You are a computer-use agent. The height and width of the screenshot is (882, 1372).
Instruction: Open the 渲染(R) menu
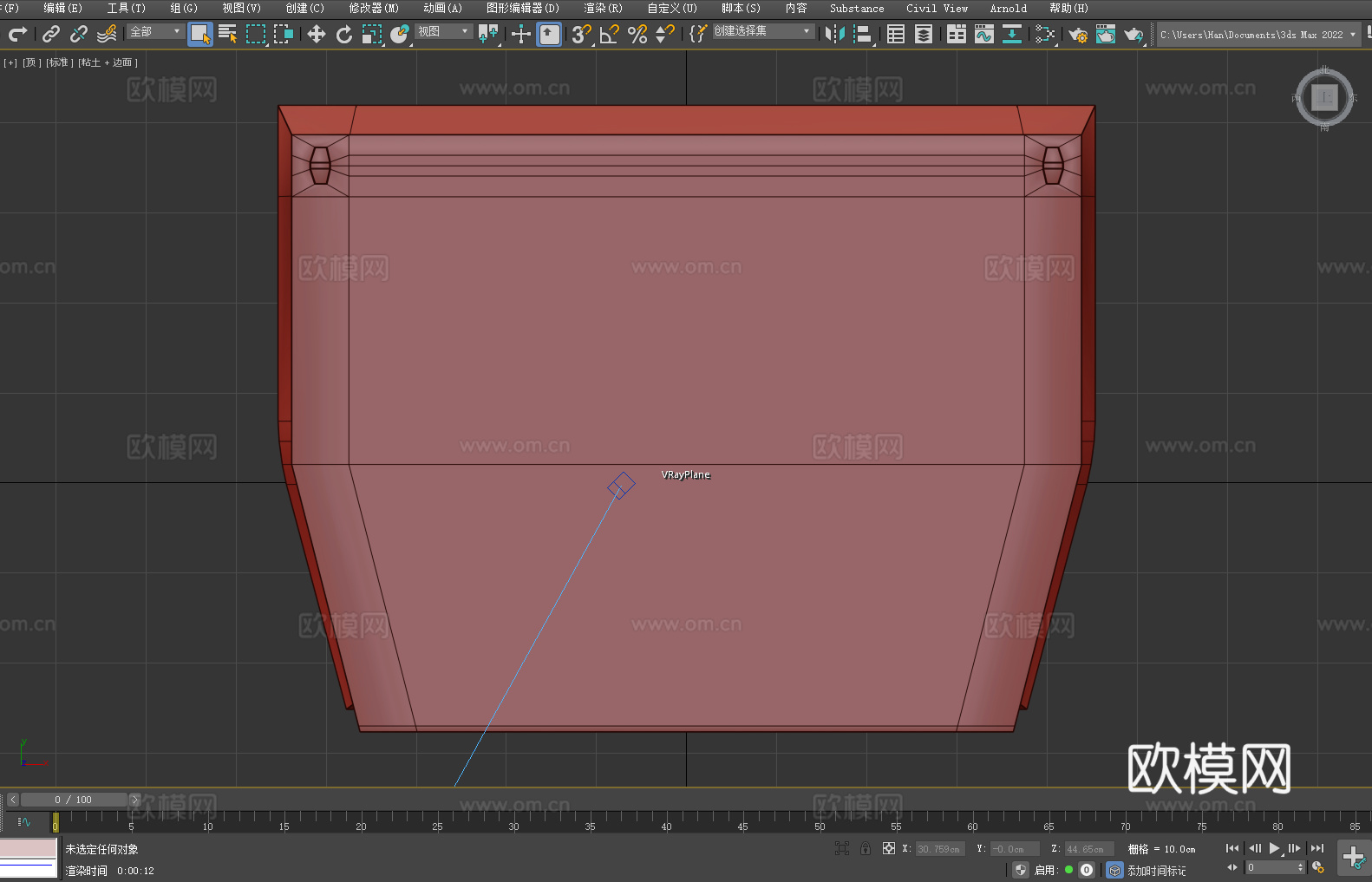tap(604, 8)
